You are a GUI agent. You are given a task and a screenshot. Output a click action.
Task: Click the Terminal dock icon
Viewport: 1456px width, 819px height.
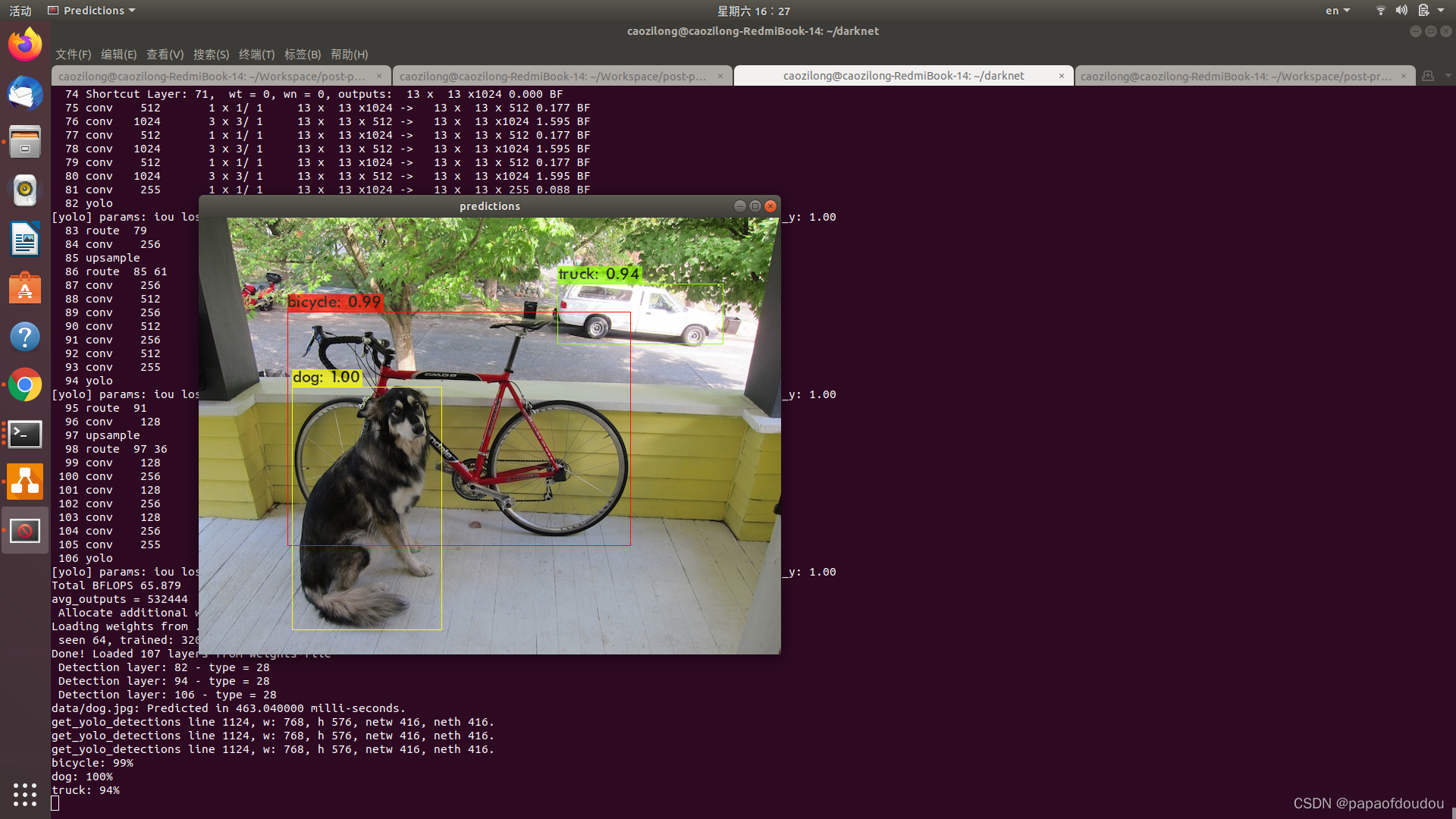tap(25, 434)
